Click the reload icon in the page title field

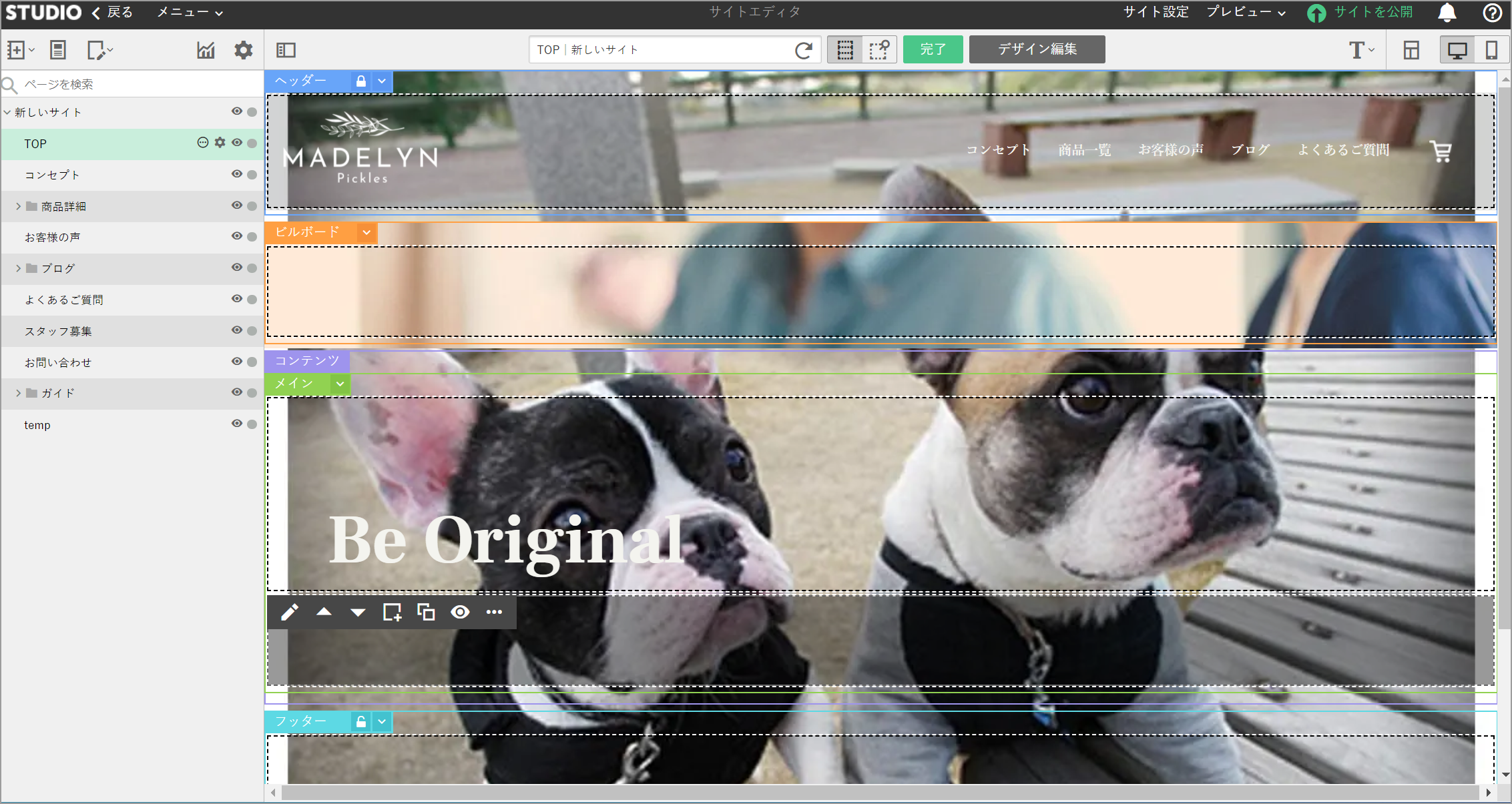pyautogui.click(x=804, y=50)
